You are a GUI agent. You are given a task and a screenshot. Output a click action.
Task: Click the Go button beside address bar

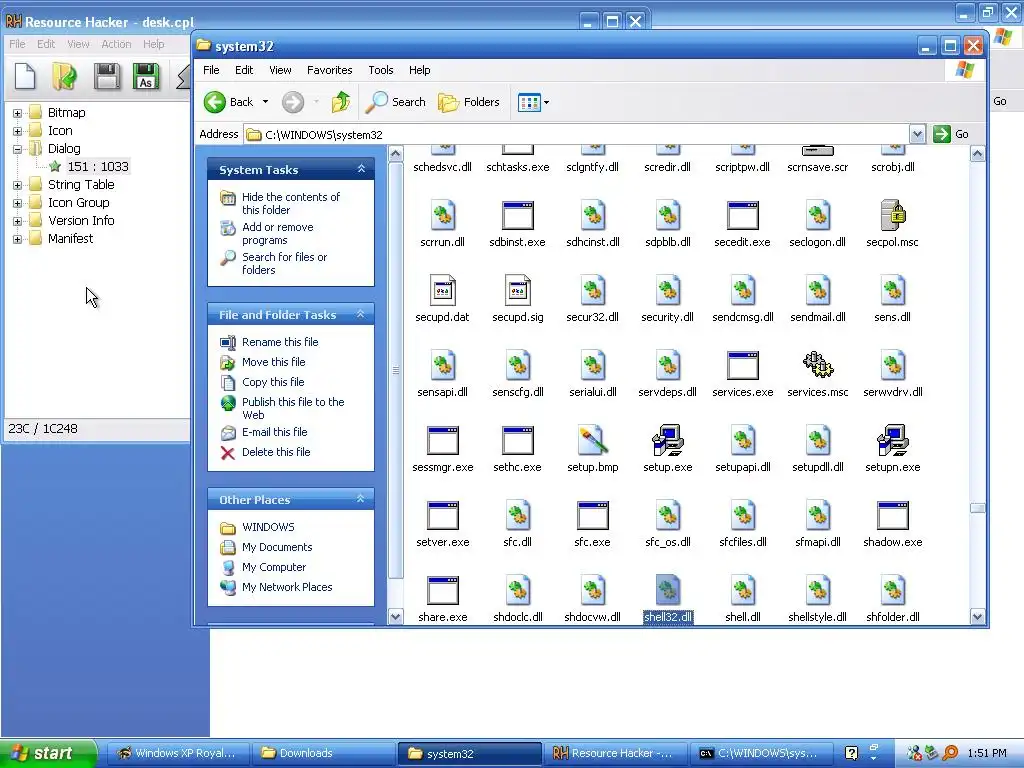click(x=952, y=134)
